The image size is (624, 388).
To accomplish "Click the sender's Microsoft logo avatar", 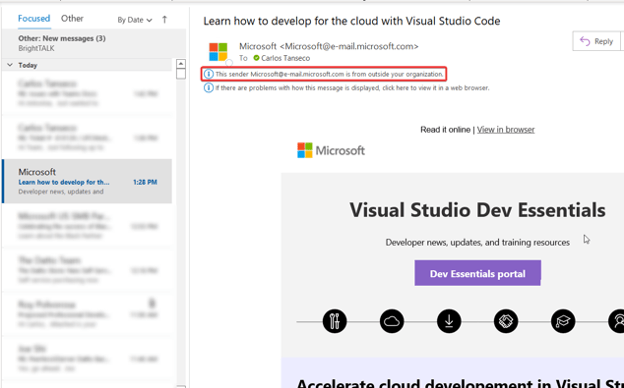I will click(218, 52).
